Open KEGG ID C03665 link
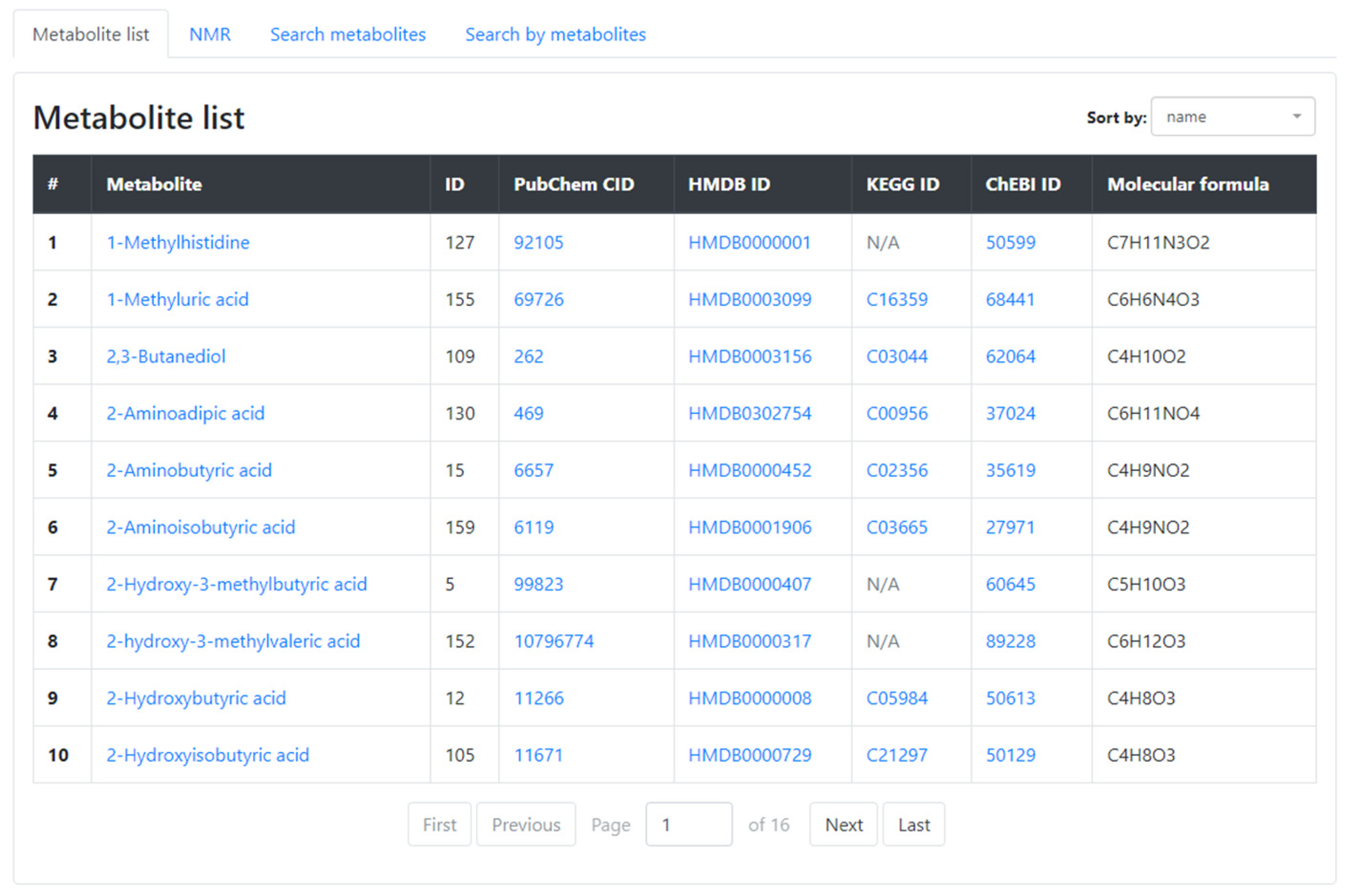 click(897, 527)
